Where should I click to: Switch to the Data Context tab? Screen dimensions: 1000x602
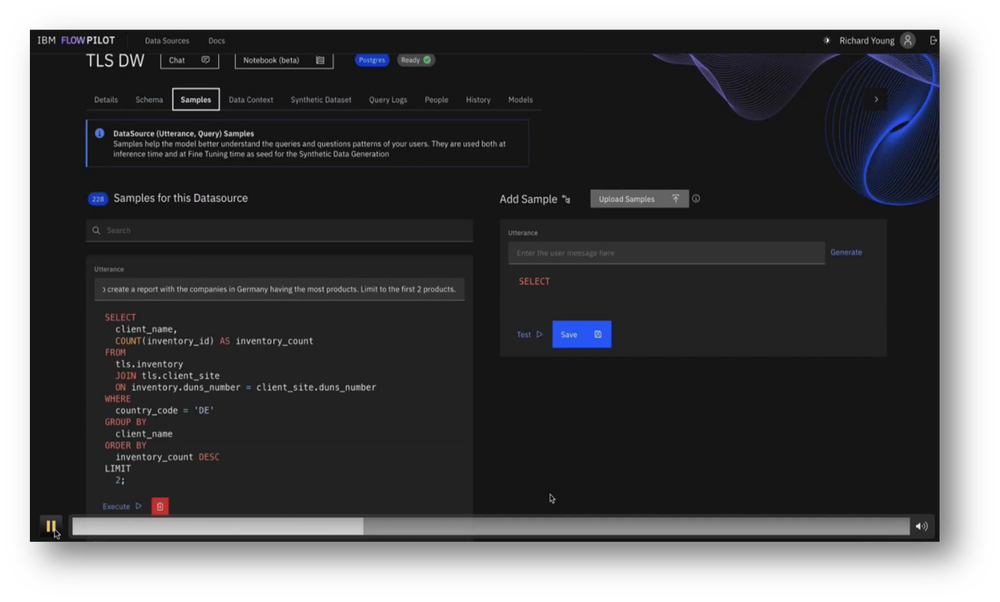(251, 99)
